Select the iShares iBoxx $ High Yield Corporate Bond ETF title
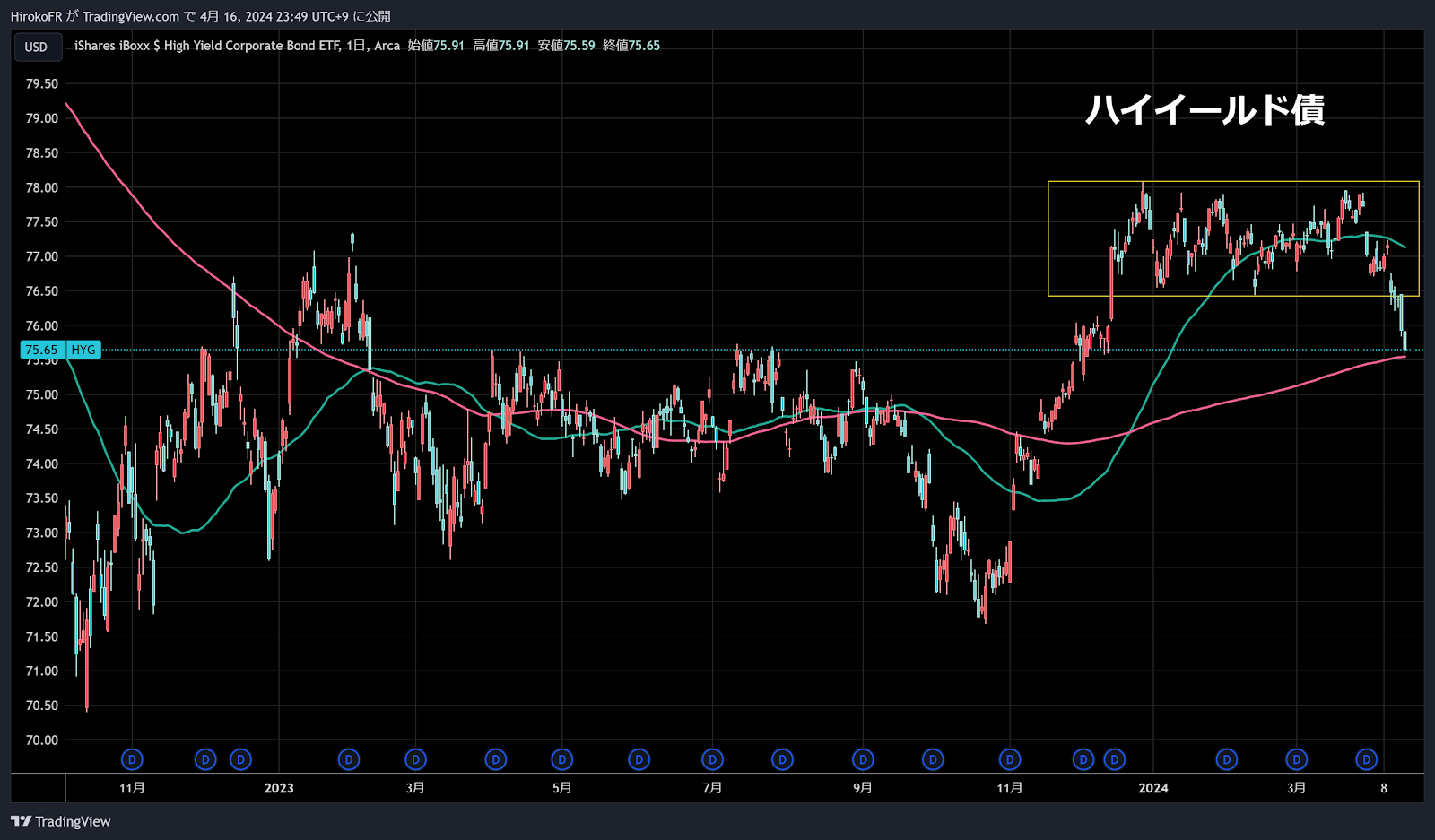The image size is (1435, 840). 207,46
